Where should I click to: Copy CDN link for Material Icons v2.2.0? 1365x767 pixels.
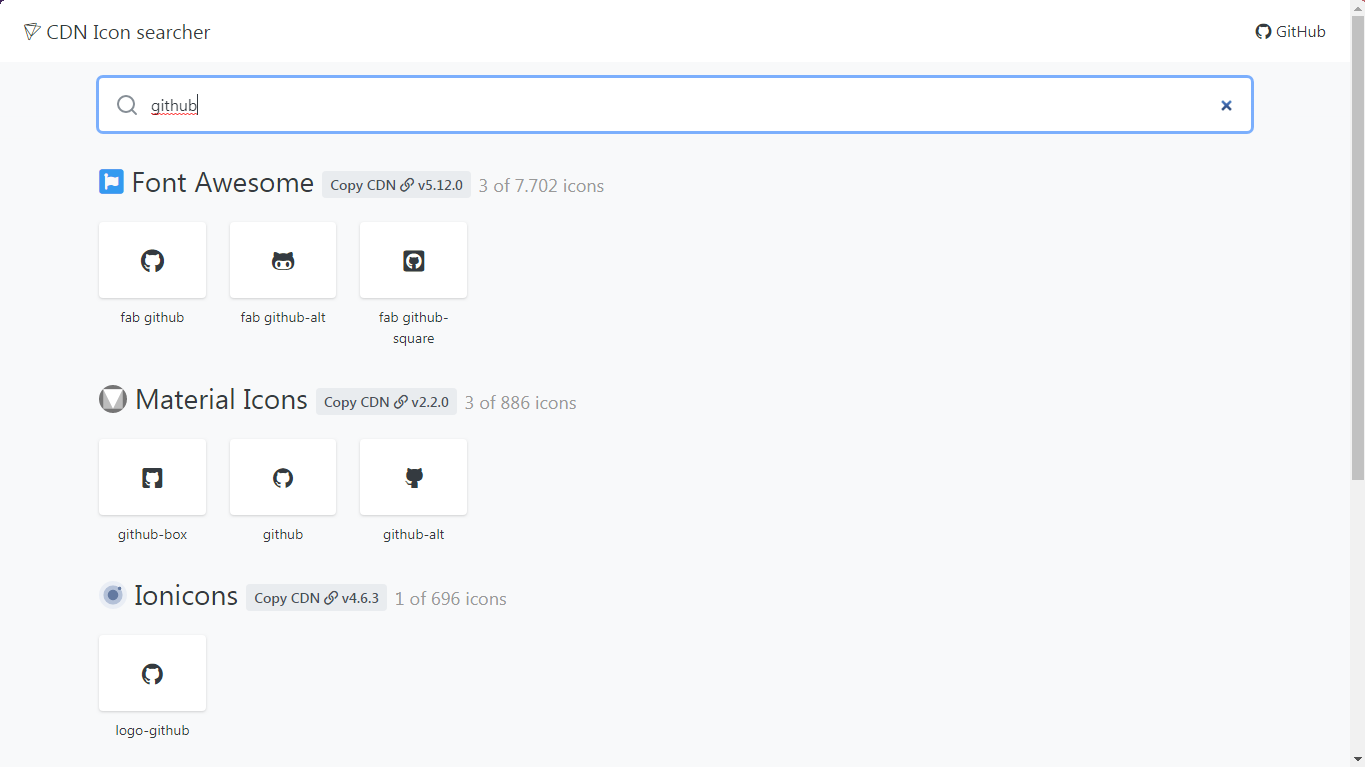pyautogui.click(x=387, y=402)
